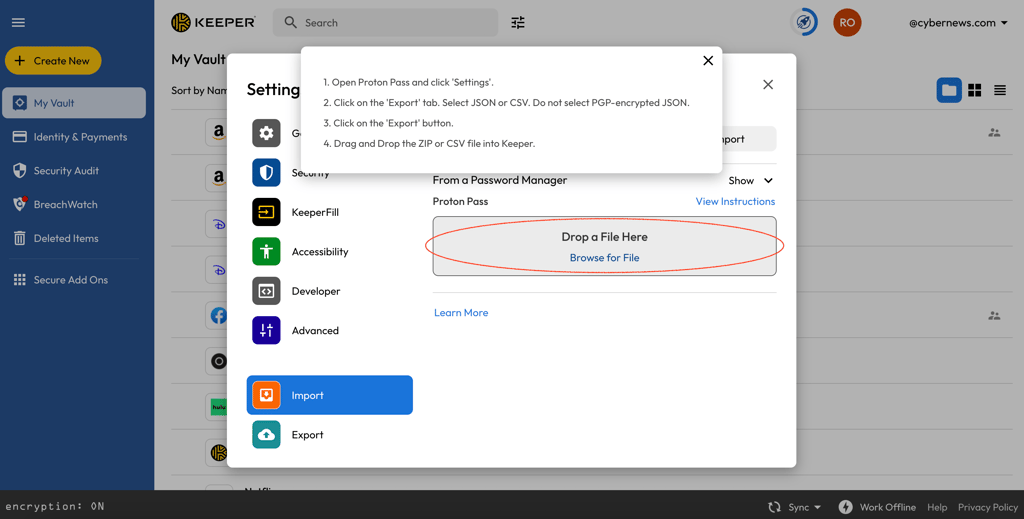Open the Privacy Policy link
This screenshot has width=1024, height=519.
click(987, 507)
